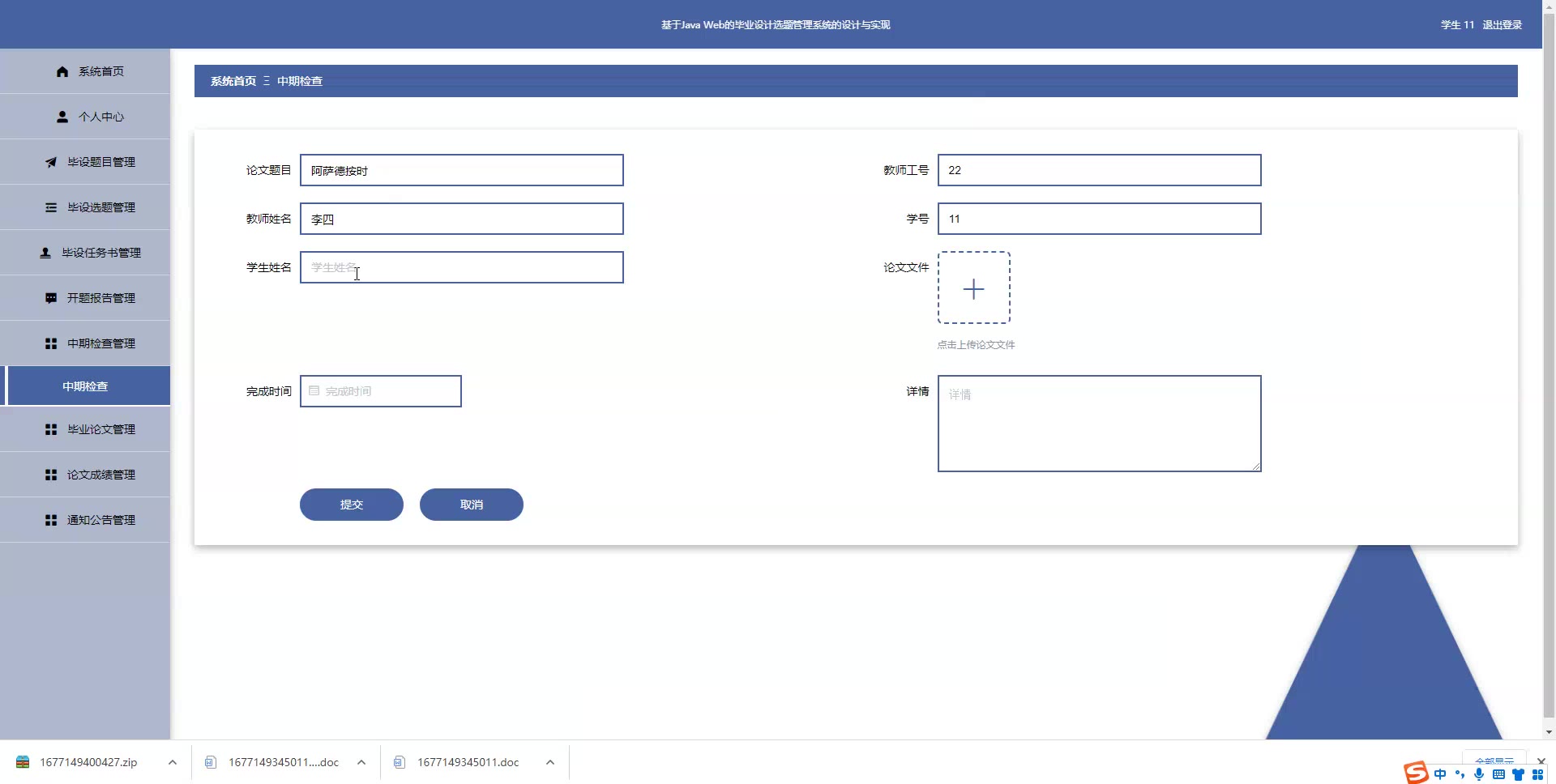Screen dimensions: 1556x784
Task: Expand options for 1677149345011.doc download
Action: coord(550,762)
